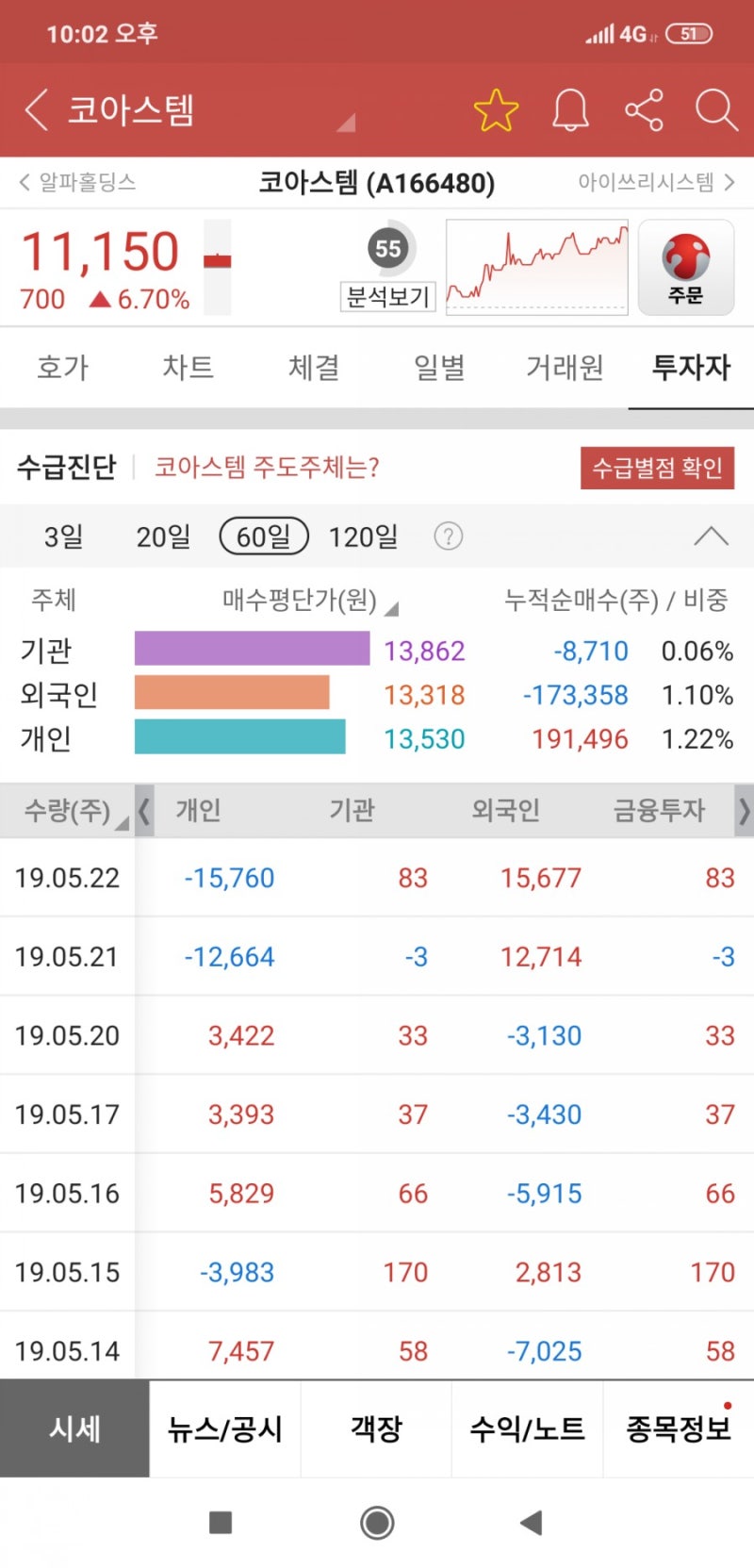Switch to the 차트 tab
This screenshot has width=754, height=1568.
[x=188, y=368]
